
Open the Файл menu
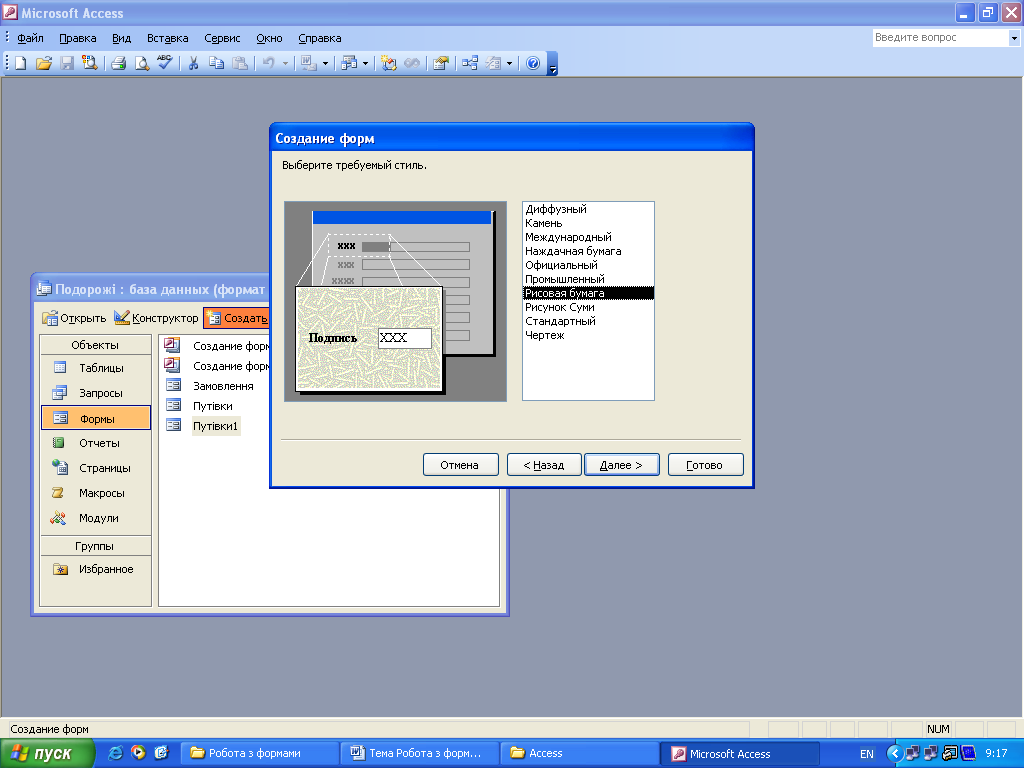coord(30,39)
